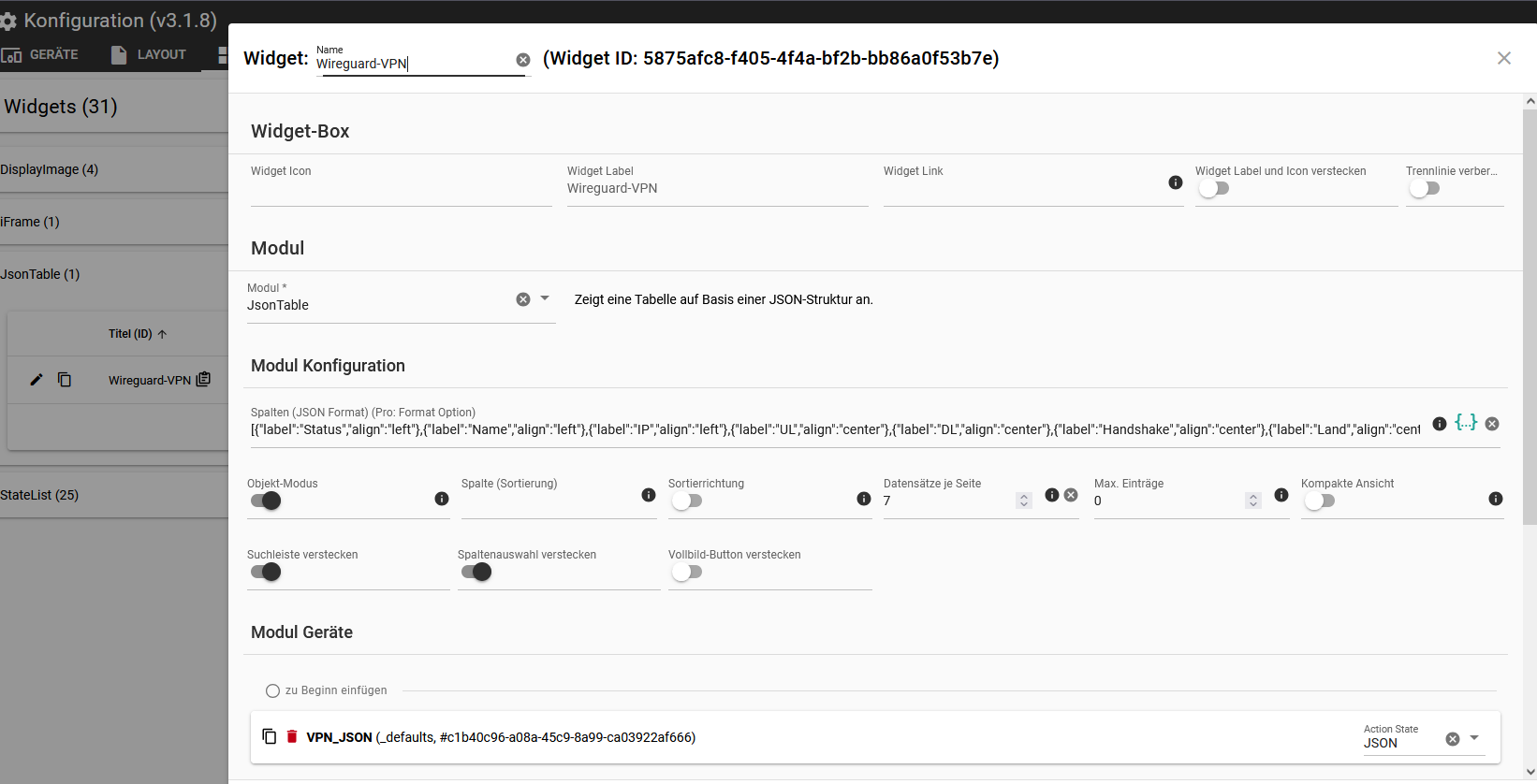Open the GERÄTE tab
This screenshot has height=784, width=1537.
coord(40,54)
